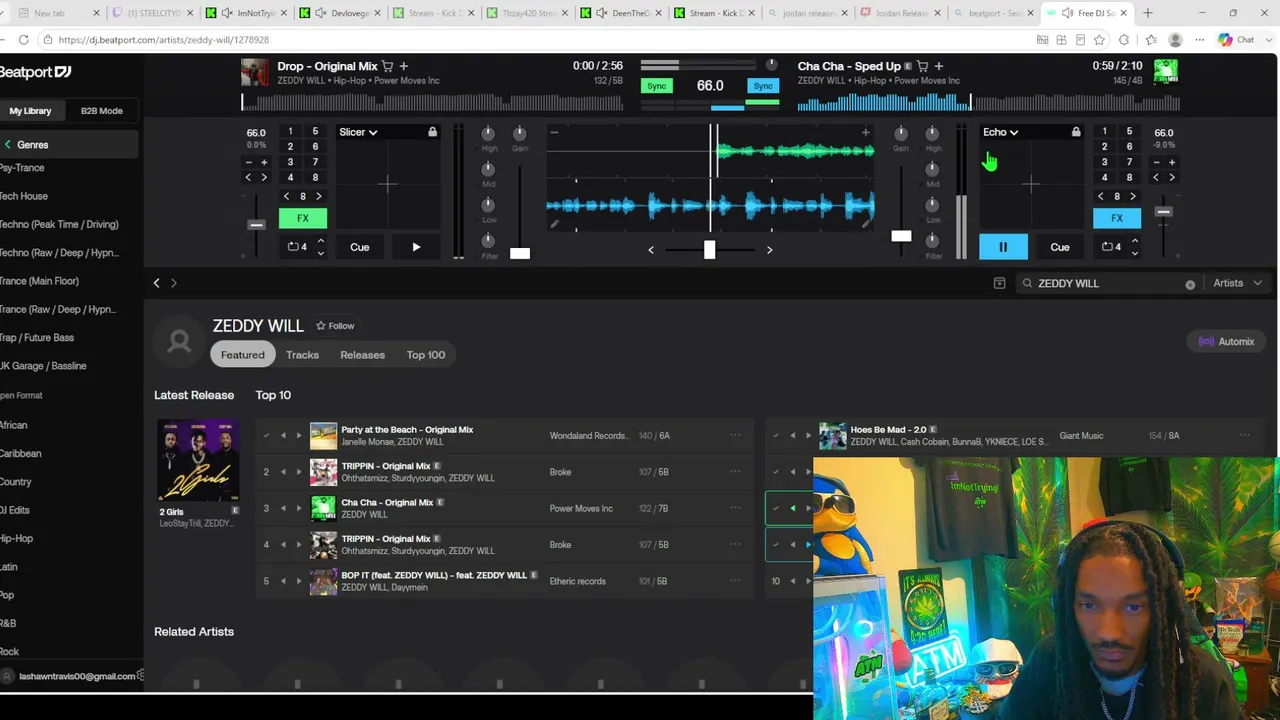Open the Slicer effect dropdown
Viewport: 1280px width, 720px height.
click(x=358, y=132)
